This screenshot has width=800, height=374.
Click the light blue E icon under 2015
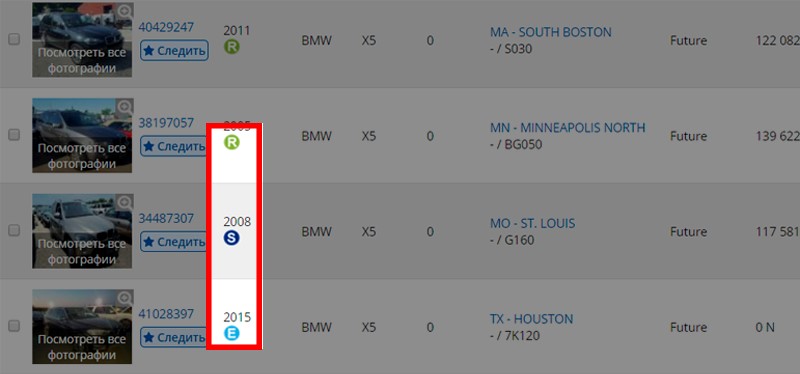[x=232, y=334]
